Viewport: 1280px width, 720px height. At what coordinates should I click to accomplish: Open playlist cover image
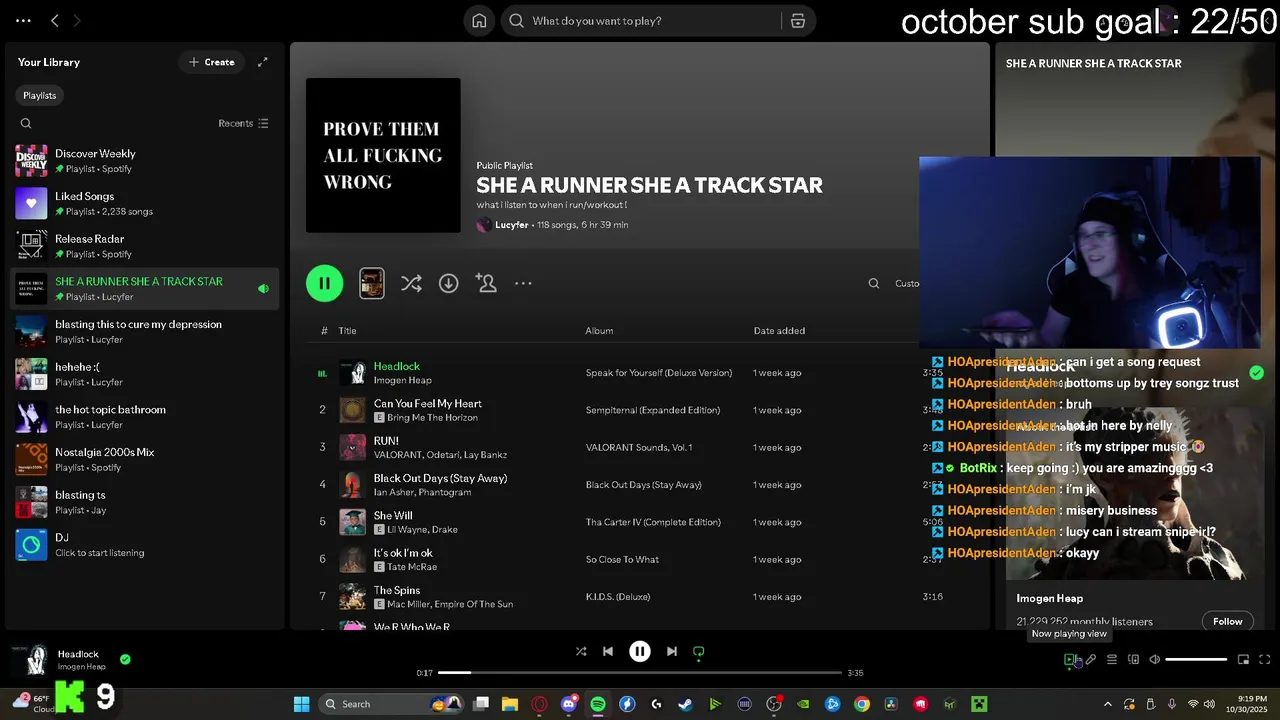tap(383, 155)
